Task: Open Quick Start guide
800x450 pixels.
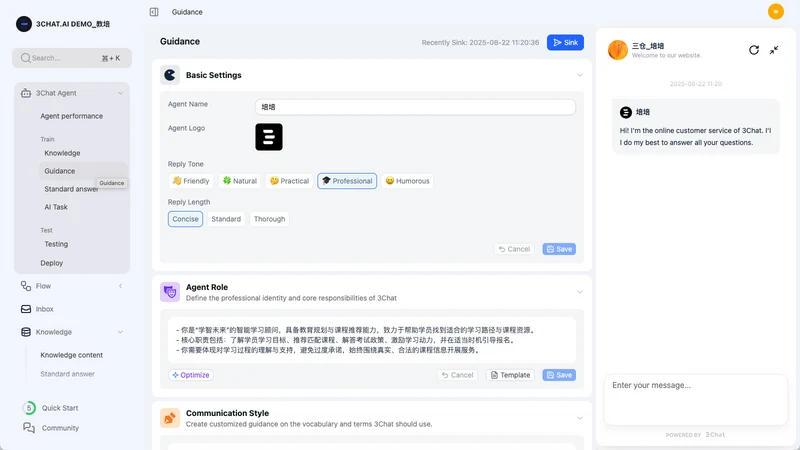Action: [60, 408]
